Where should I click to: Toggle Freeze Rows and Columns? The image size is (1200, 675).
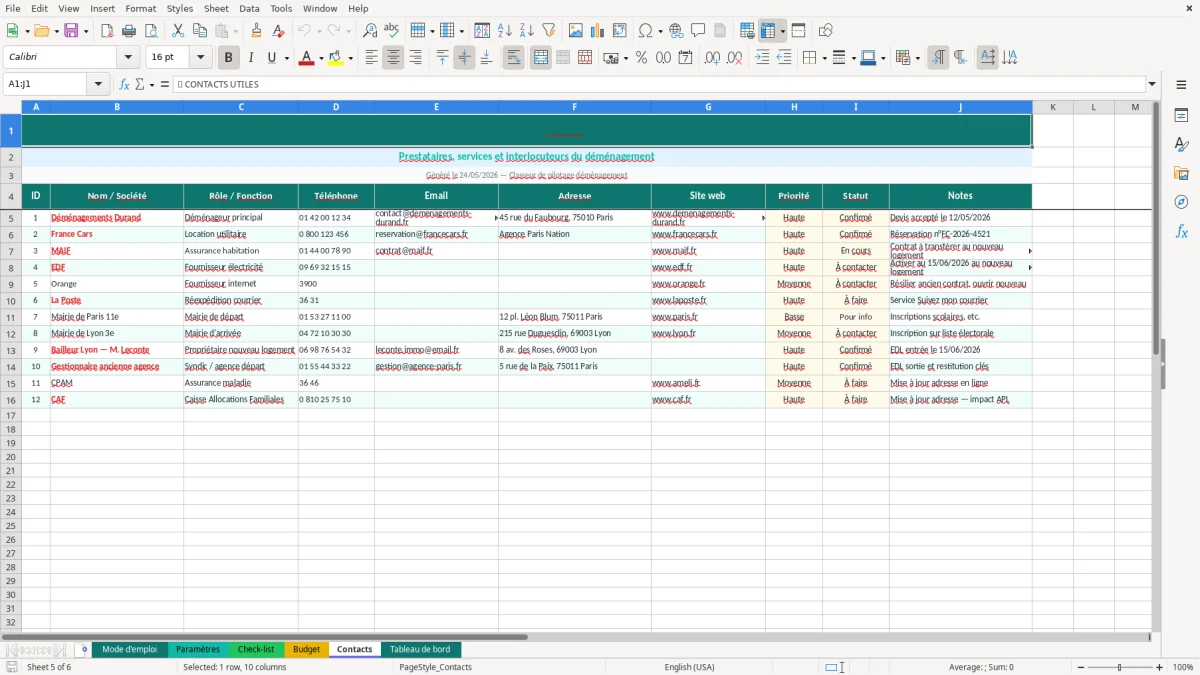(768, 31)
